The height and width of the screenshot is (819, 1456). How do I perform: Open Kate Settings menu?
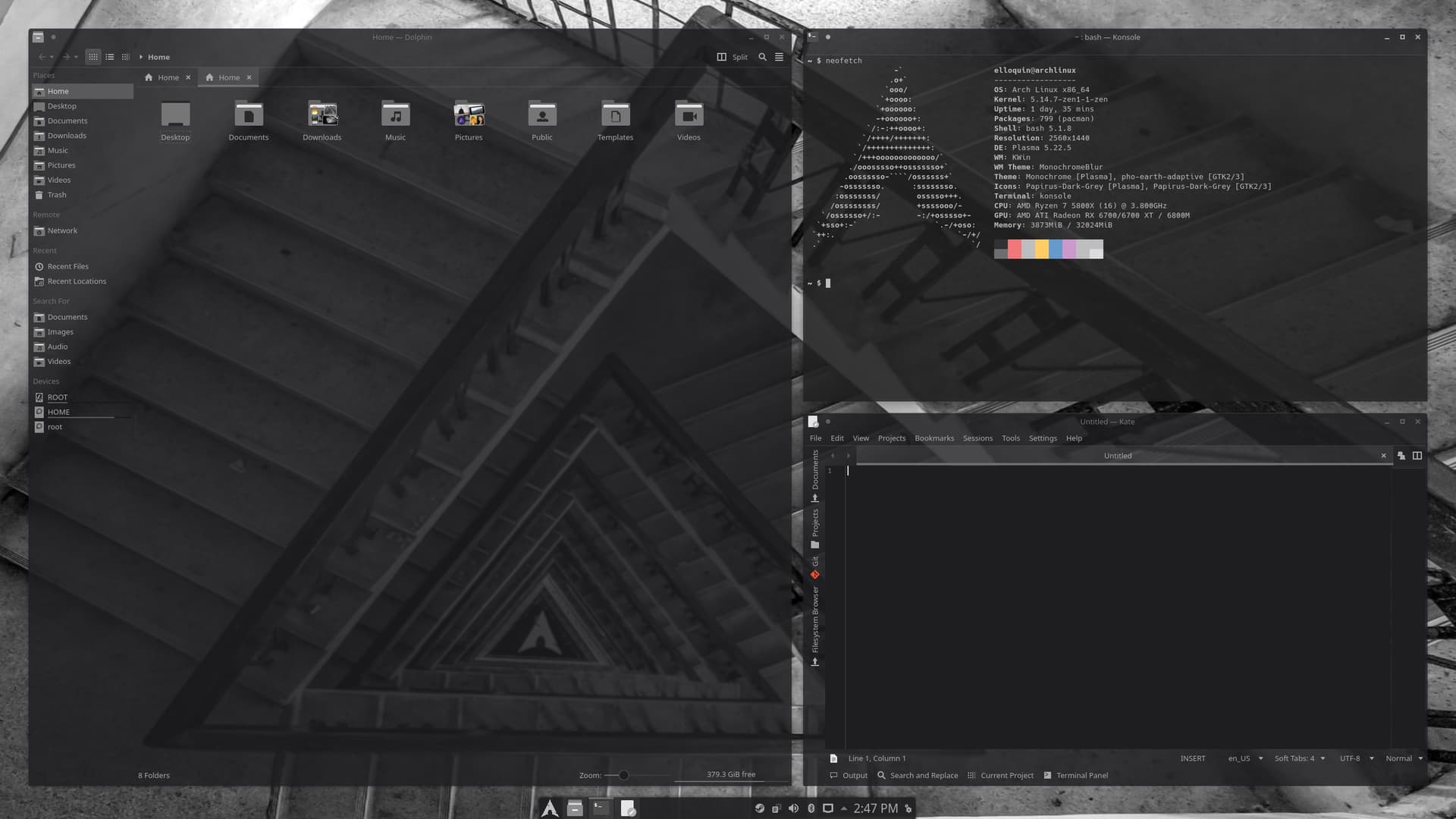pos(1043,438)
